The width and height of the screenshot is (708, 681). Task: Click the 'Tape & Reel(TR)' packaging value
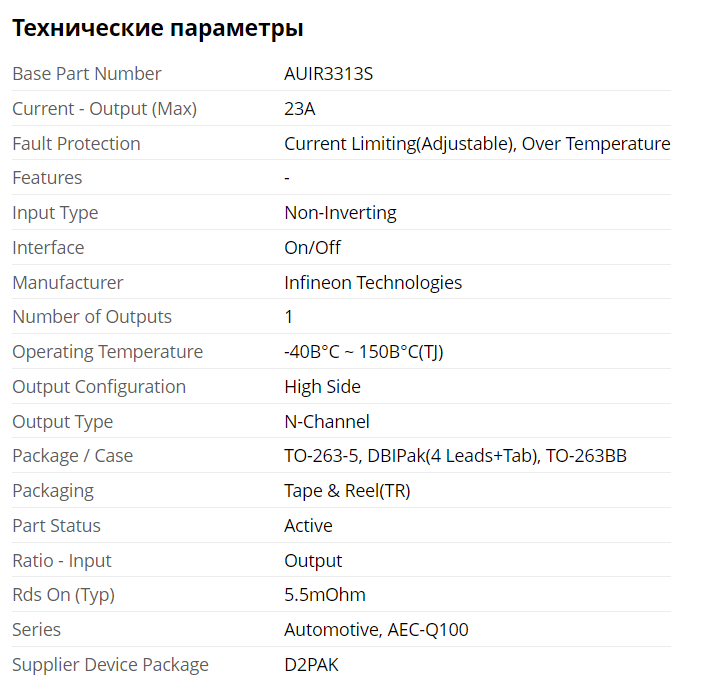[x=347, y=491]
